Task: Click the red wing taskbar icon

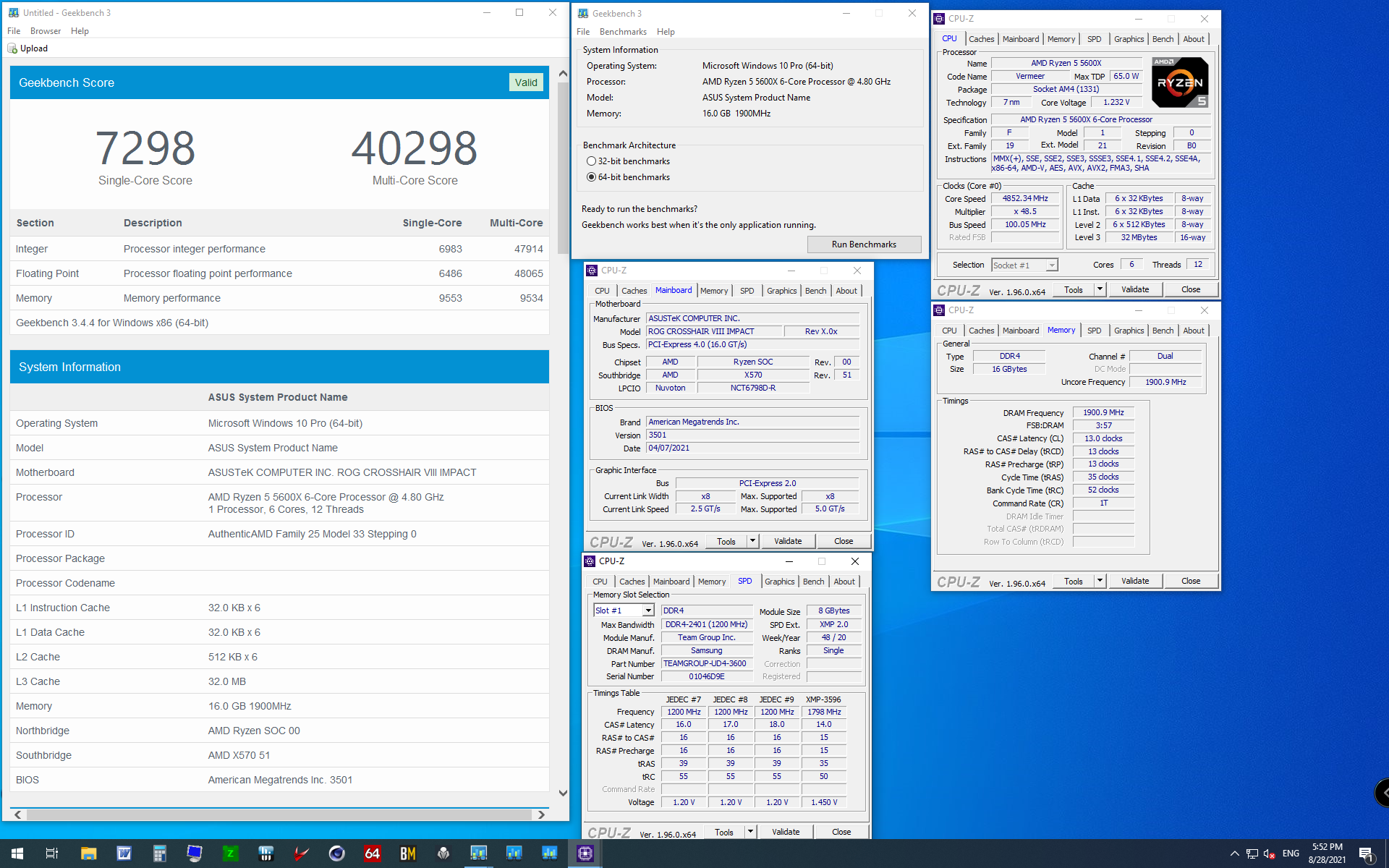Action: coord(302,854)
